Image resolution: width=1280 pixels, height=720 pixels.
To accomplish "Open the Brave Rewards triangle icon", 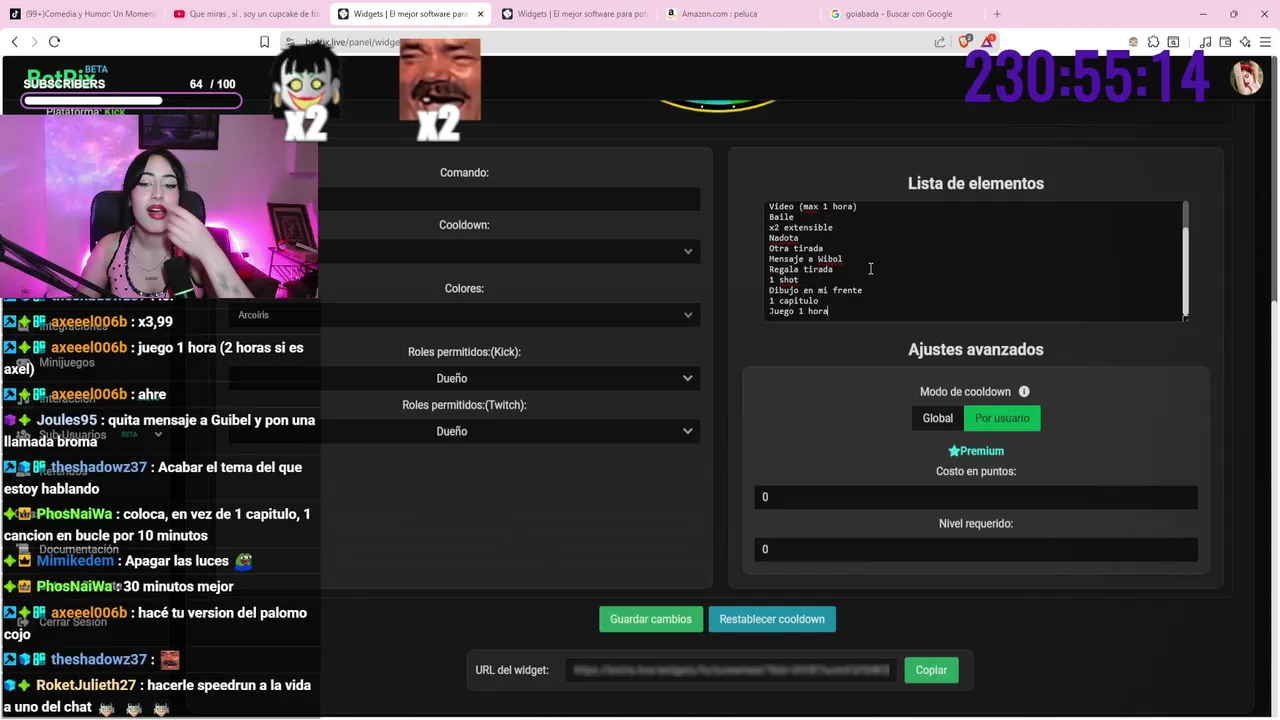I will coord(988,42).
